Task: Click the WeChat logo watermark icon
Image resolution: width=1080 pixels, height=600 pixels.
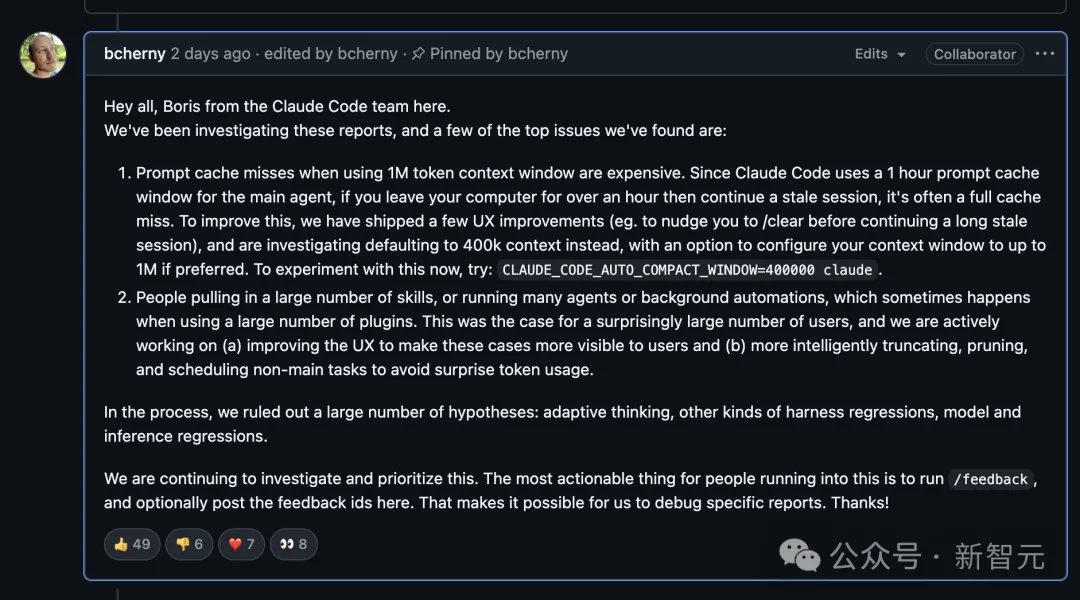Action: tap(800, 554)
